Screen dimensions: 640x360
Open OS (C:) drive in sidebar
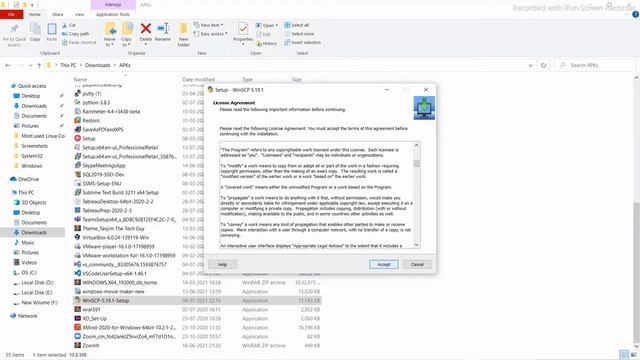pos(29,273)
